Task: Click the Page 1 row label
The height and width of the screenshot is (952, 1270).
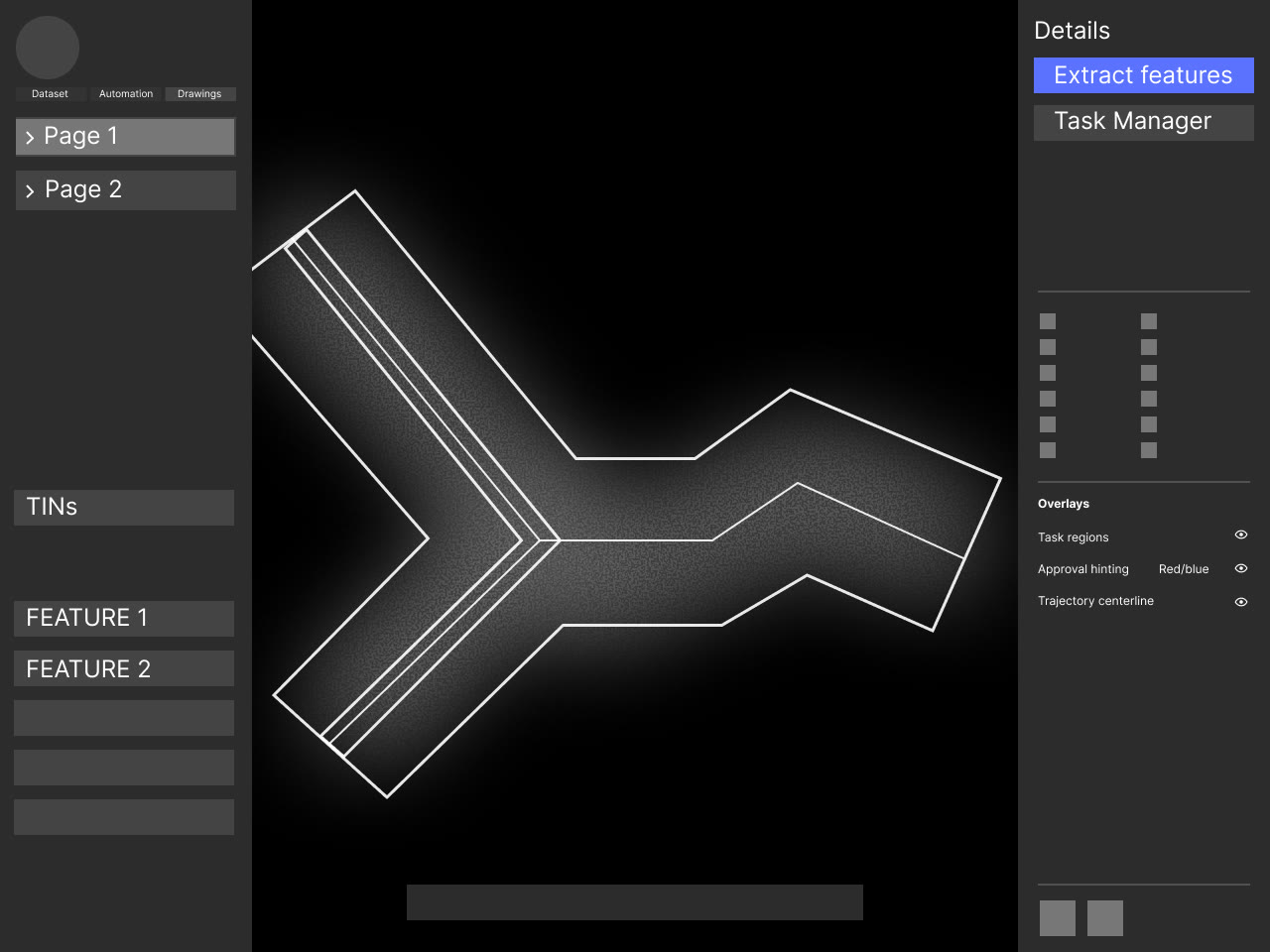Action: tap(80, 136)
